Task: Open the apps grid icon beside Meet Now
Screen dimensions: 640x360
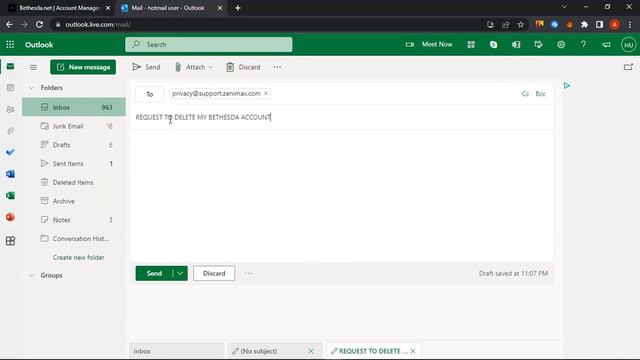Action: click(471, 44)
